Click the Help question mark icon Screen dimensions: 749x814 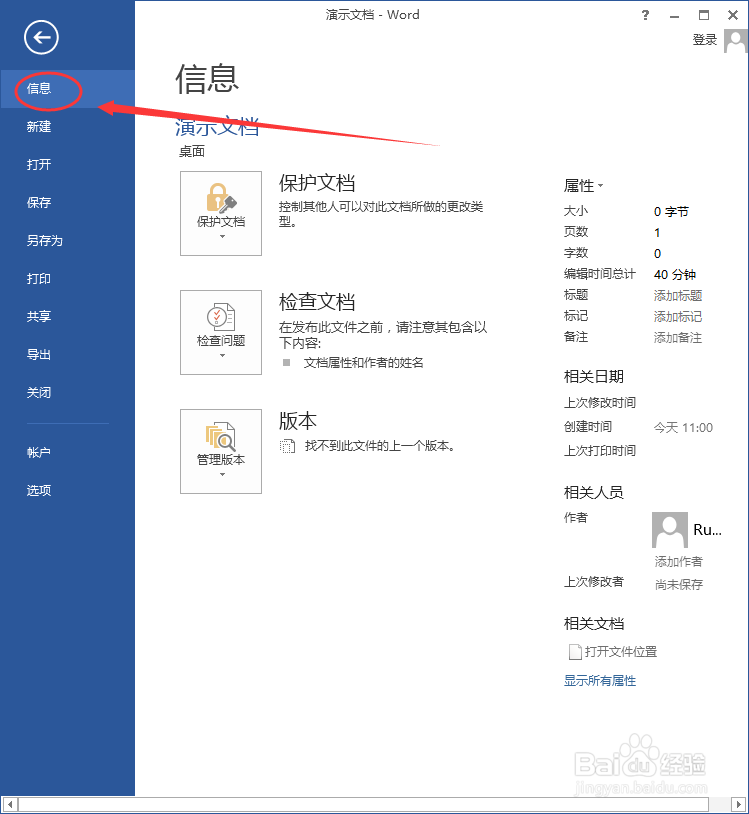coord(645,15)
